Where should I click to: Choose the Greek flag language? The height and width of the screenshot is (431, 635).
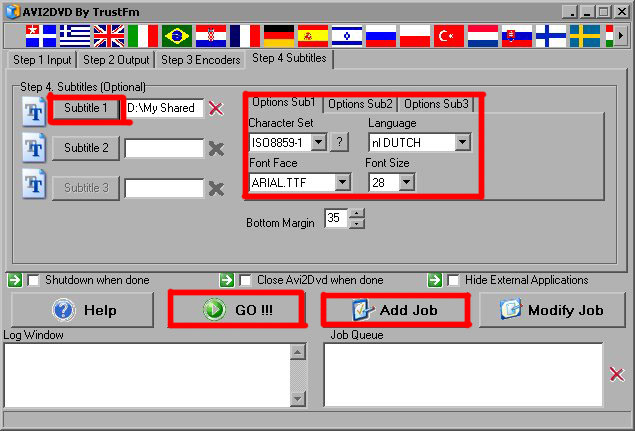coord(75,36)
